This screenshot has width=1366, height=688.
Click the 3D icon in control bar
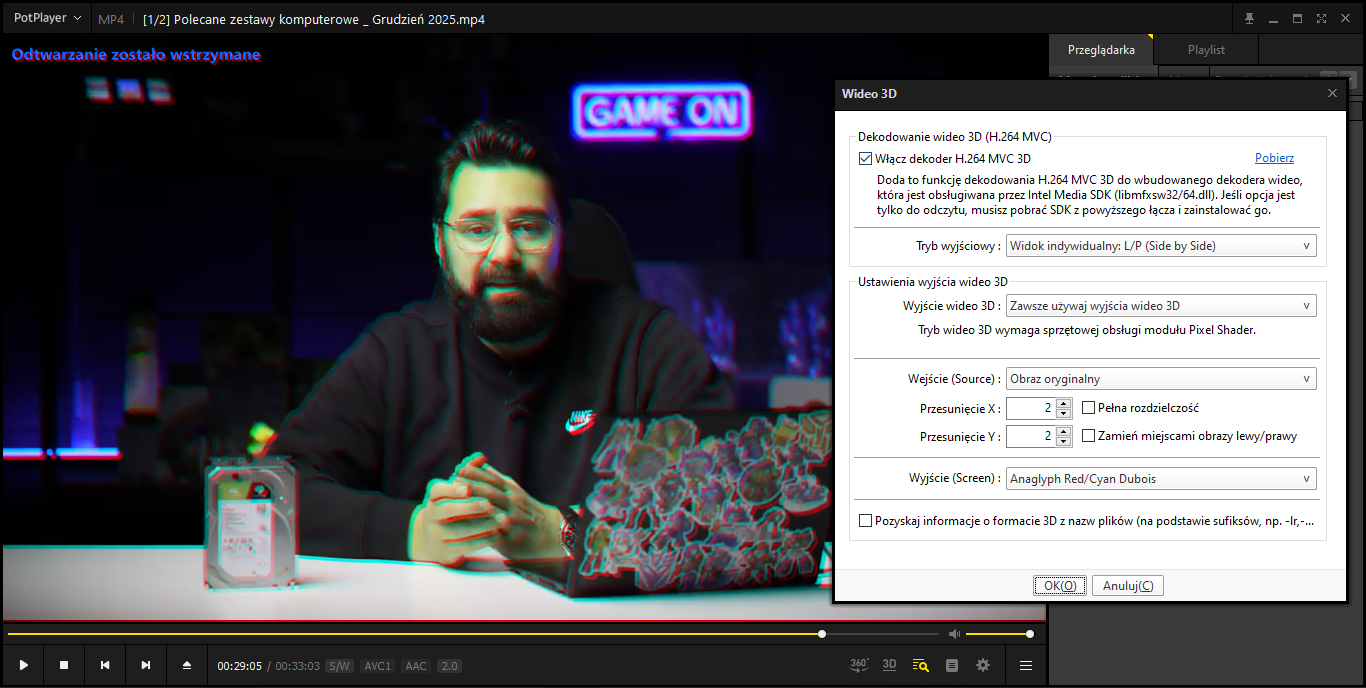point(889,665)
